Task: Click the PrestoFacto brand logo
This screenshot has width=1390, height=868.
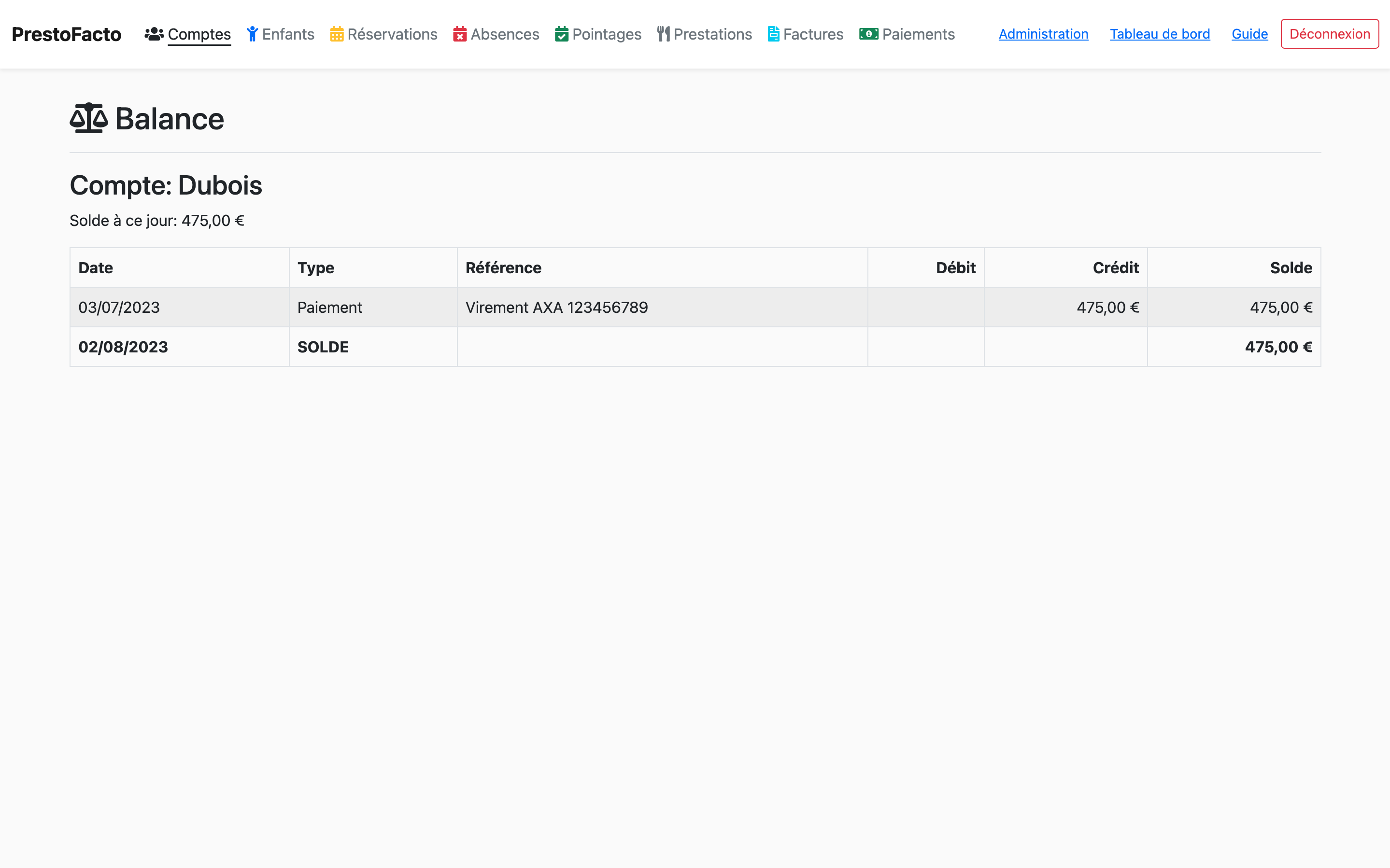Action: click(67, 34)
